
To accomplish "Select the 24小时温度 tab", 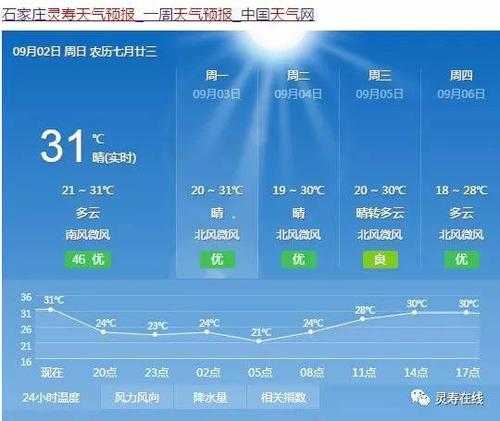I will click(51, 397).
